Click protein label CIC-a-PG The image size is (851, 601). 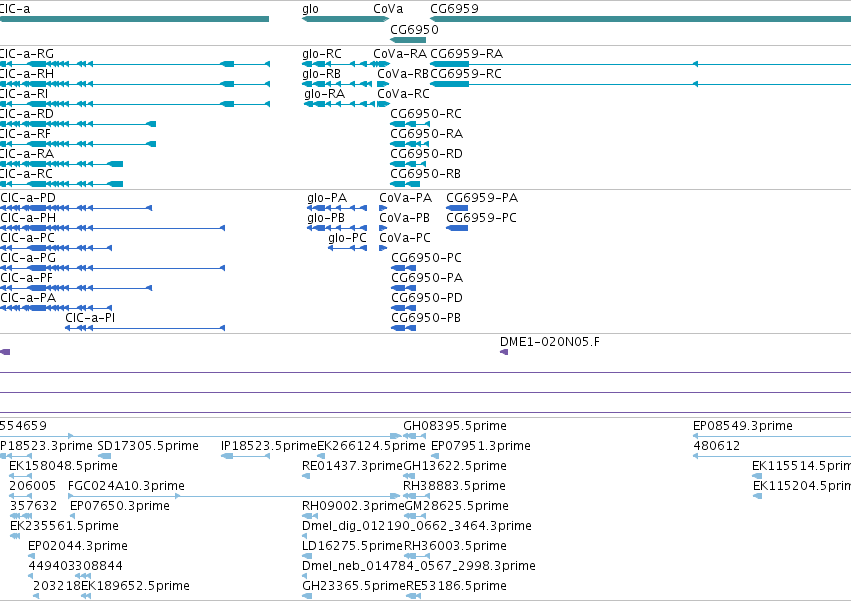click(x=28, y=258)
